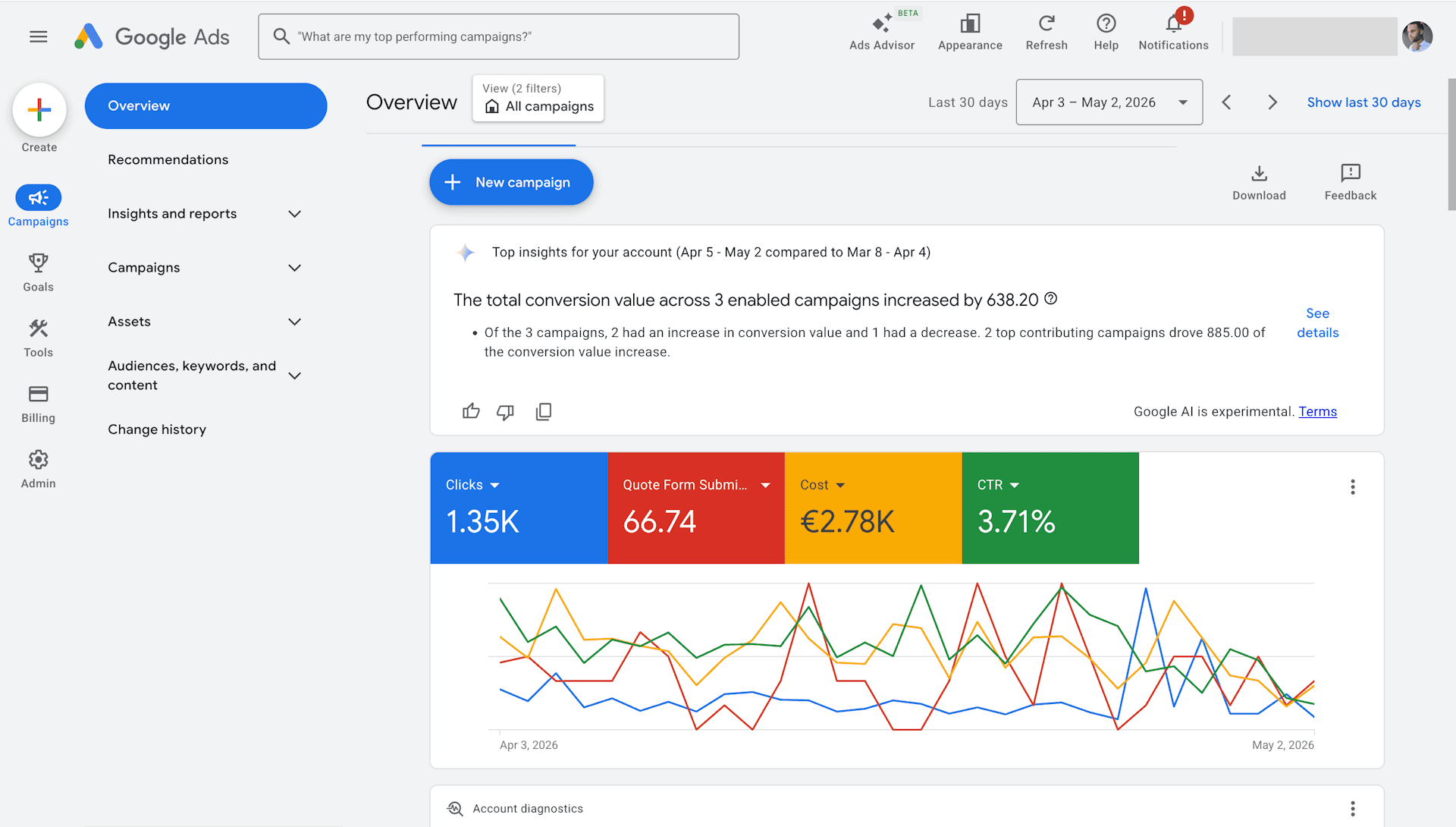Image resolution: width=1456 pixels, height=827 pixels.
Task: Open Billing in the left rail
Action: point(39,404)
